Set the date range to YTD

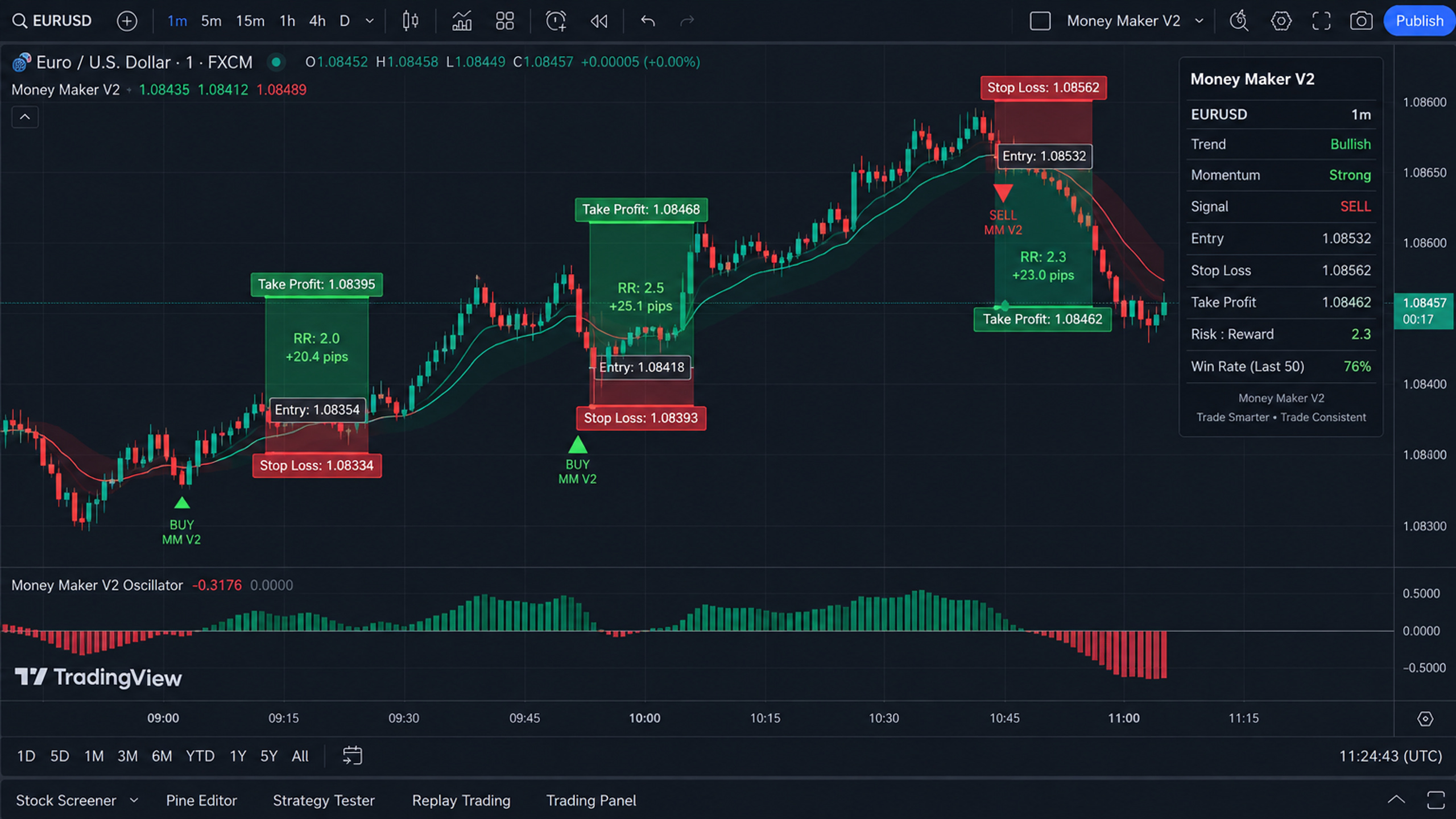(x=200, y=756)
